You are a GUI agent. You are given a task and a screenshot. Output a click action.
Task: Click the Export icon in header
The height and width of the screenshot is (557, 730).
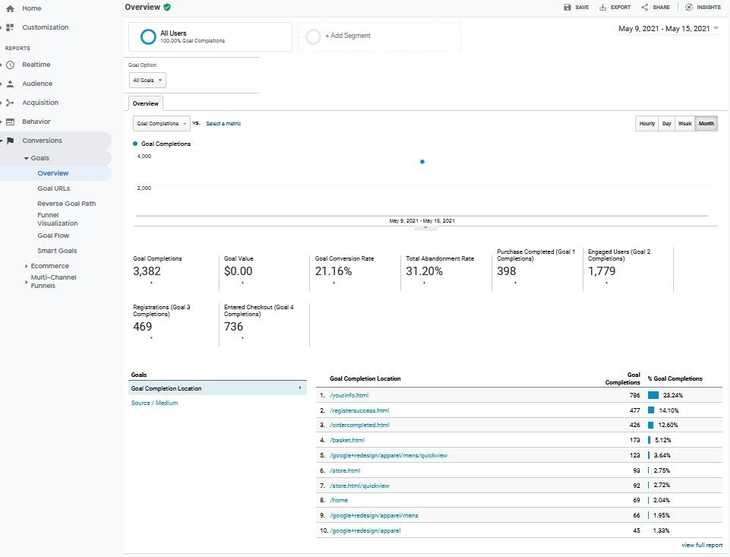pos(603,7)
